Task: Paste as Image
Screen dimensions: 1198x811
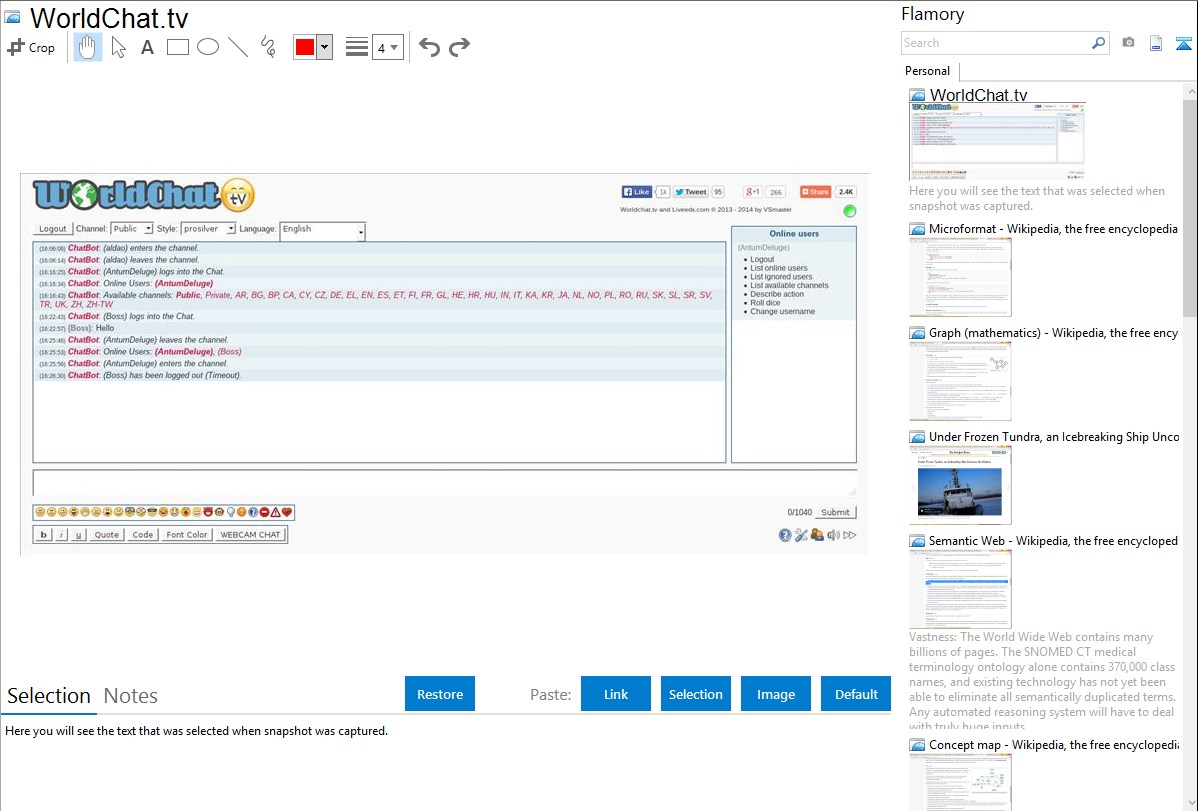Action: [775, 694]
